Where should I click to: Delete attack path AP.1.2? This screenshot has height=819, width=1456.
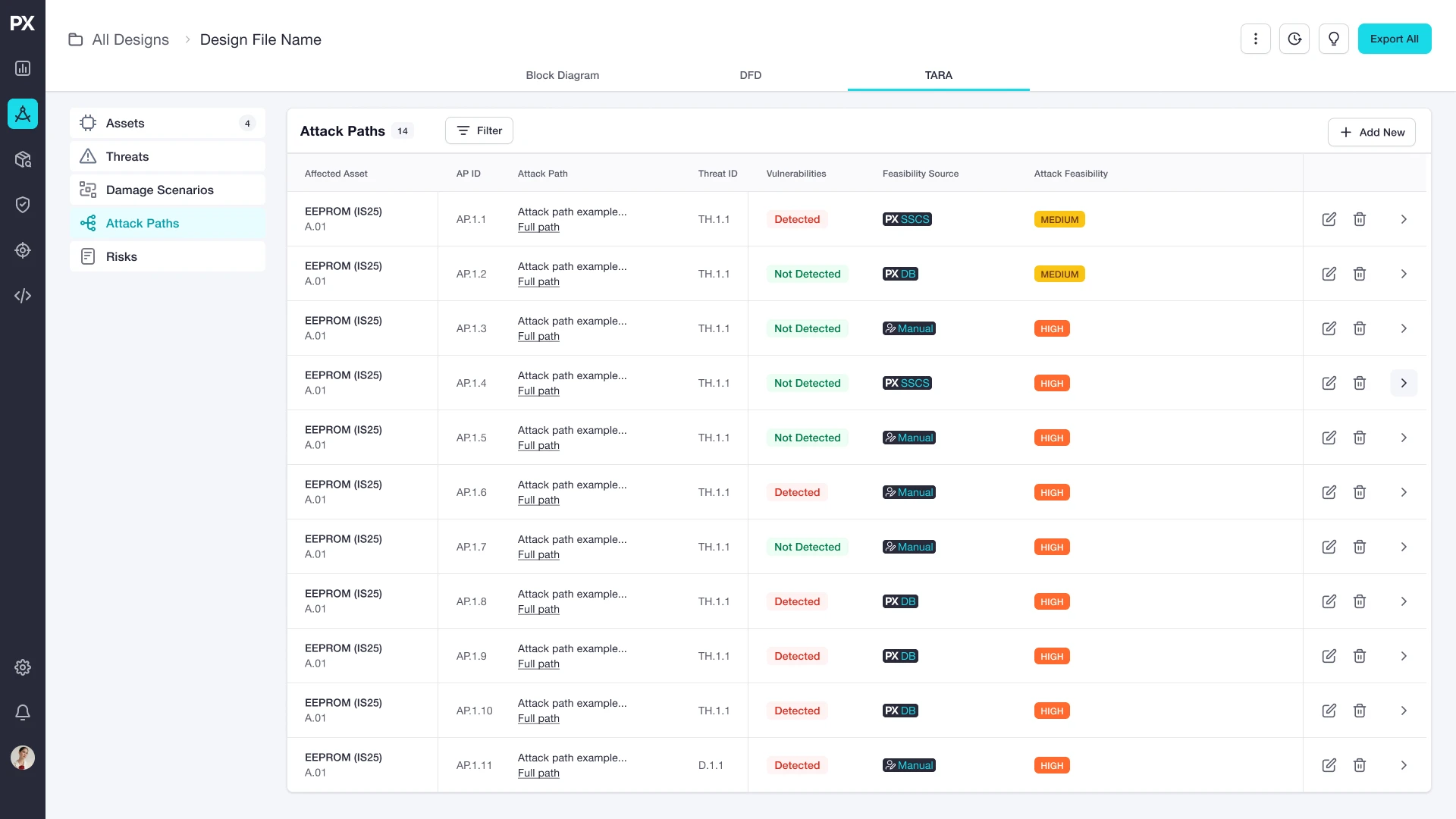pyautogui.click(x=1360, y=274)
